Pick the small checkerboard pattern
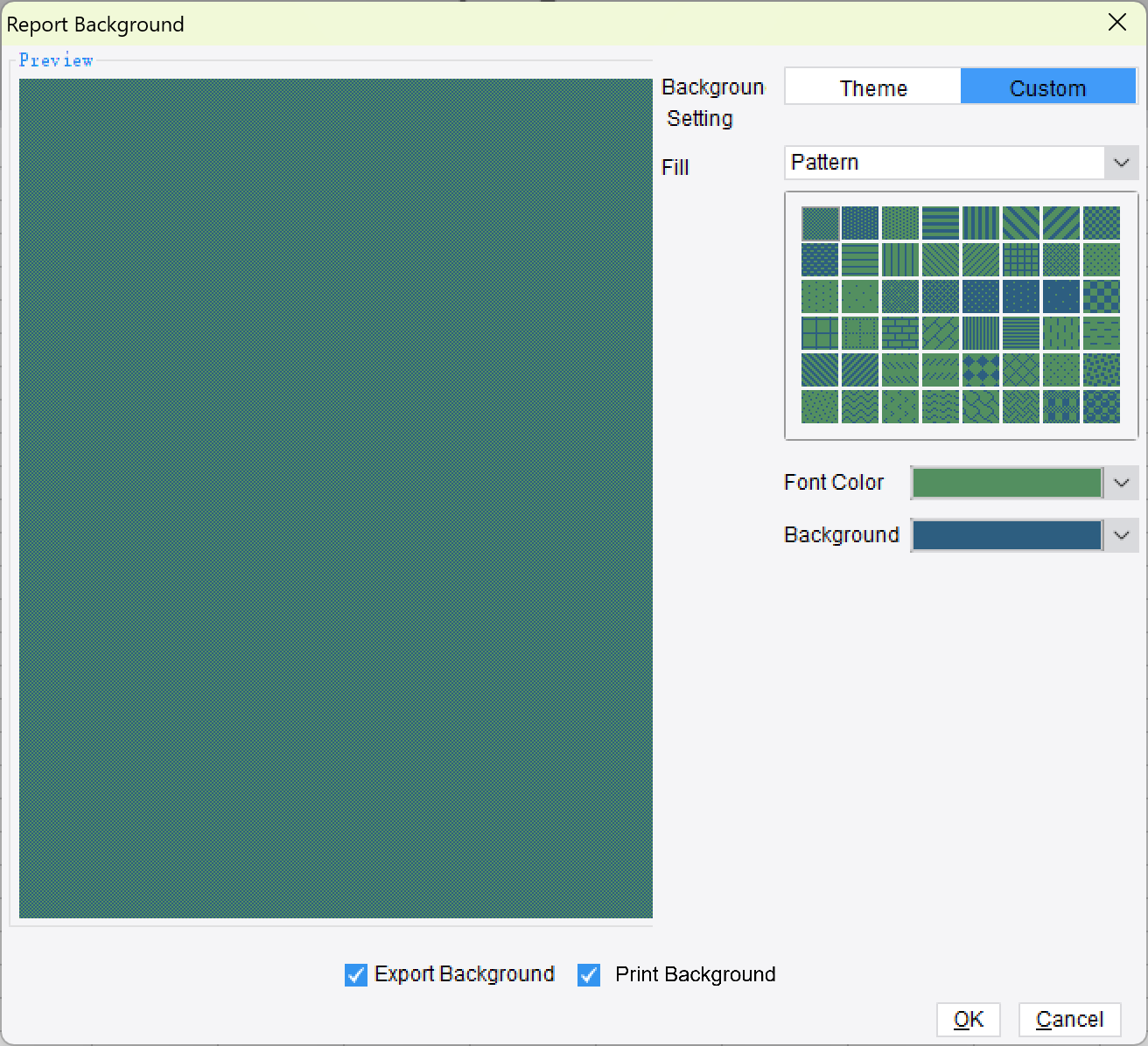The height and width of the screenshot is (1046, 1148). coord(1102,223)
